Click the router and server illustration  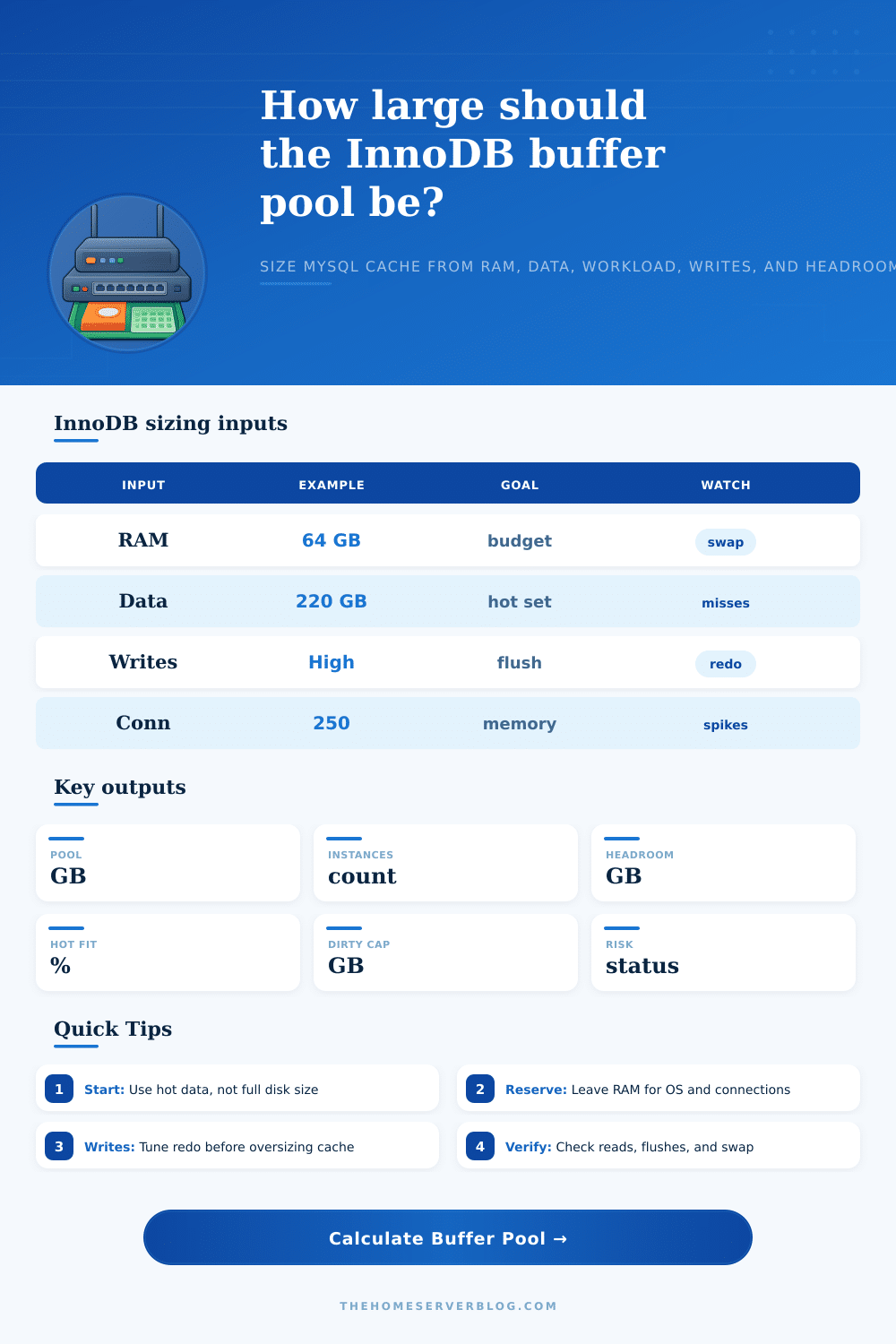point(127,273)
